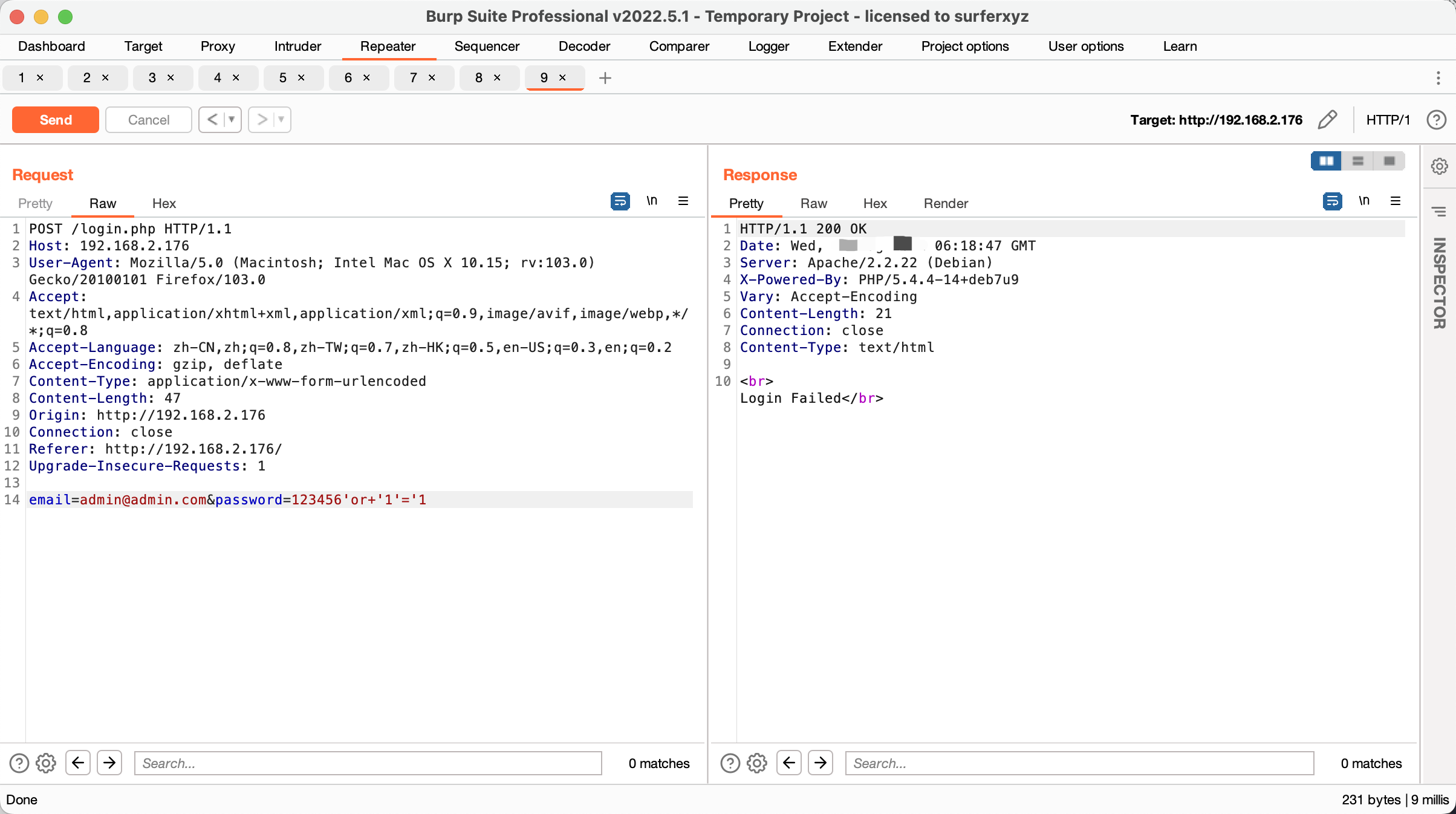Expand the history back dropdown arrow

pos(232,120)
